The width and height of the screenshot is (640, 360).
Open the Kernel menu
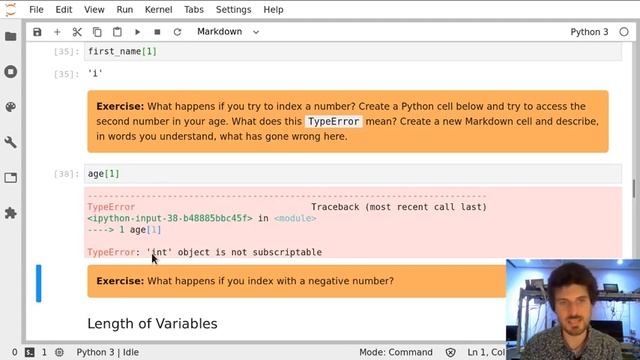pos(158,10)
